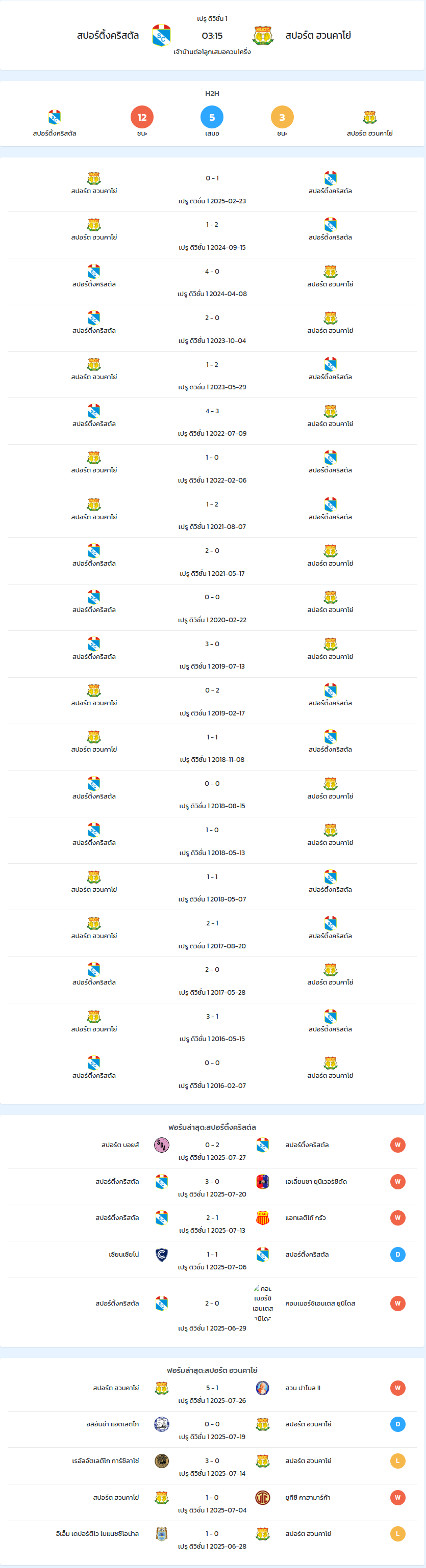Click the Sport Boys club logo in recent form
The height and width of the screenshot is (1568, 426).
click(x=162, y=1145)
